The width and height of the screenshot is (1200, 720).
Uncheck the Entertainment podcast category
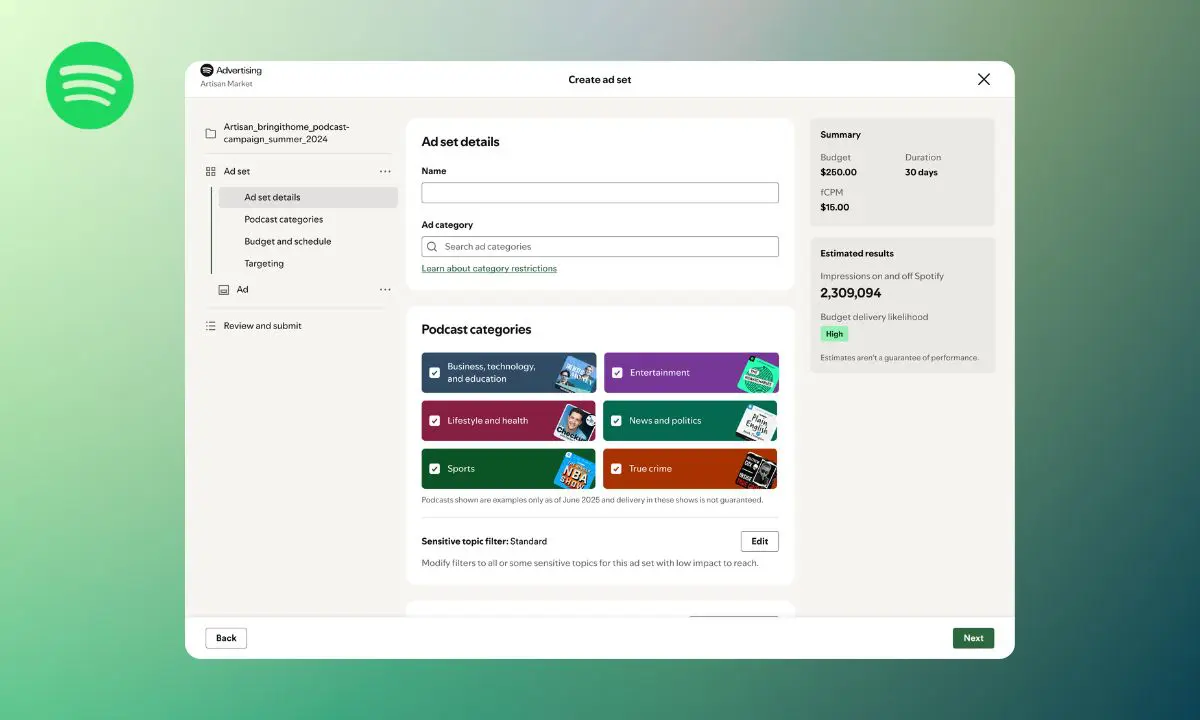click(617, 373)
